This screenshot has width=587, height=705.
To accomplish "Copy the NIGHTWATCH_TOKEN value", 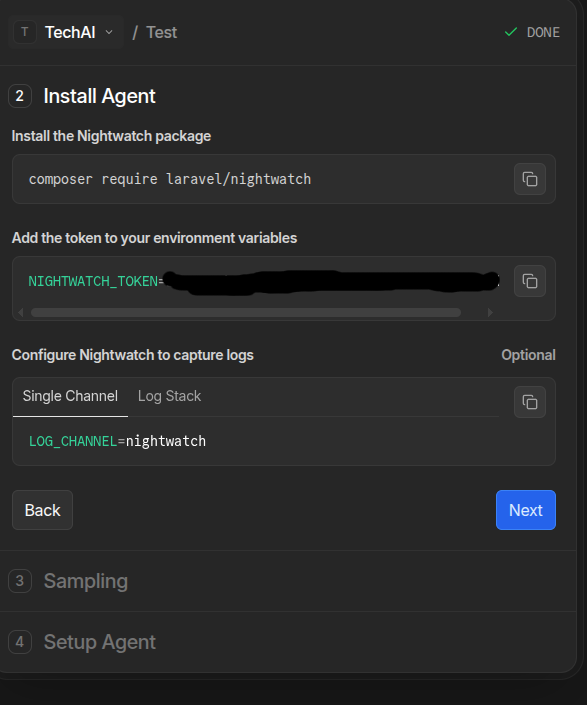I will [530, 281].
